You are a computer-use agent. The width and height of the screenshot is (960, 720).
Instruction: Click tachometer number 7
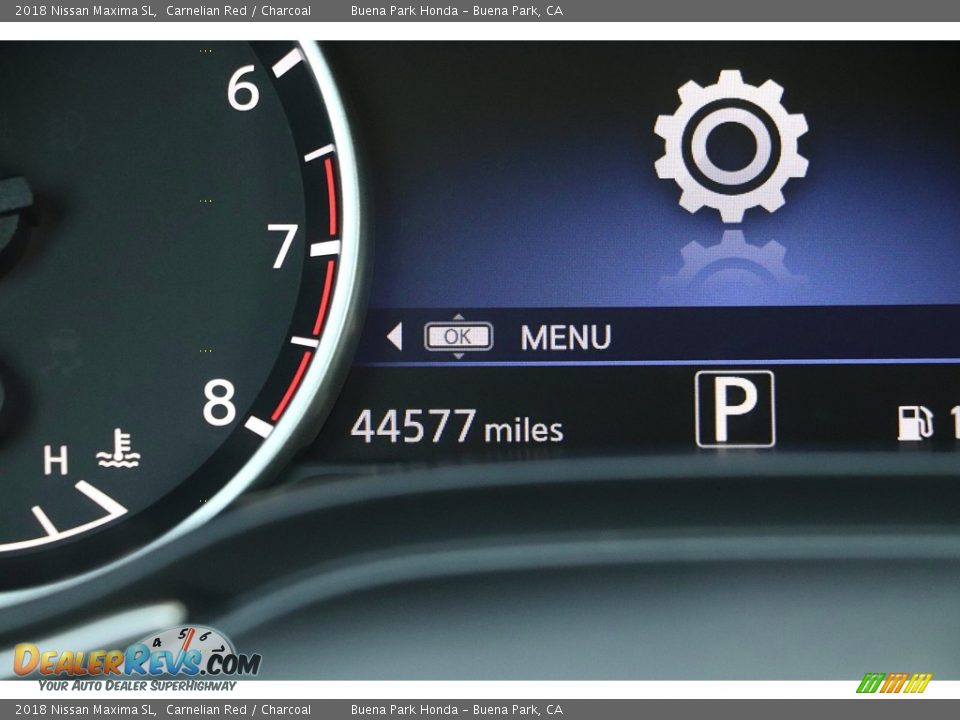(x=283, y=246)
